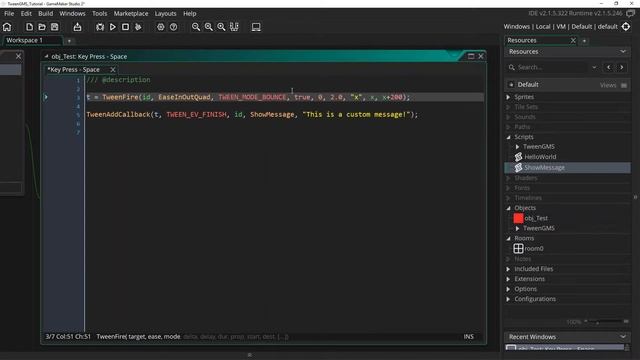Open the Tools menu
This screenshot has height=360, width=640.
tap(99, 13)
